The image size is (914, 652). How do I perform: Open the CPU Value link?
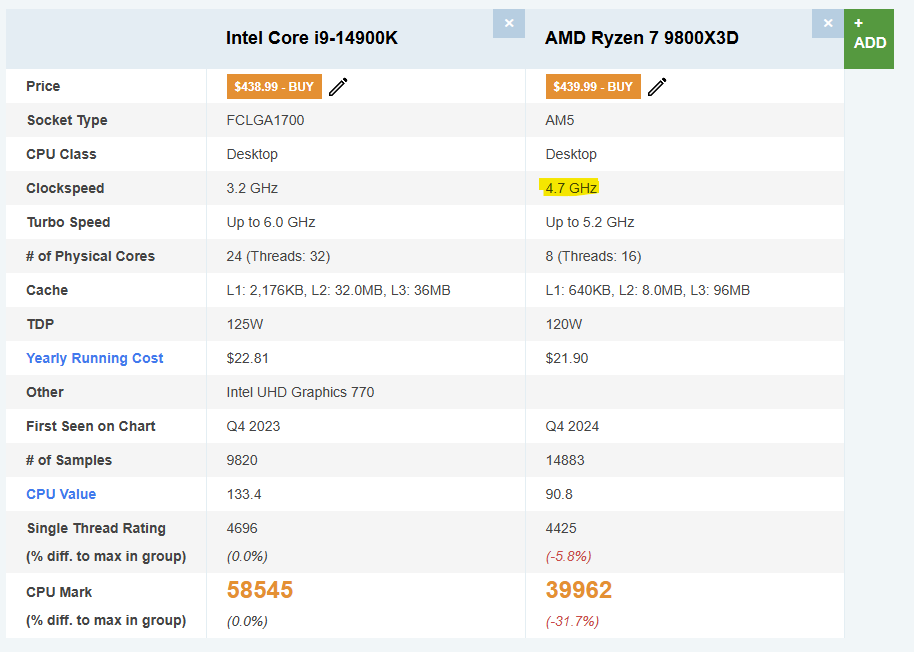click(x=61, y=494)
